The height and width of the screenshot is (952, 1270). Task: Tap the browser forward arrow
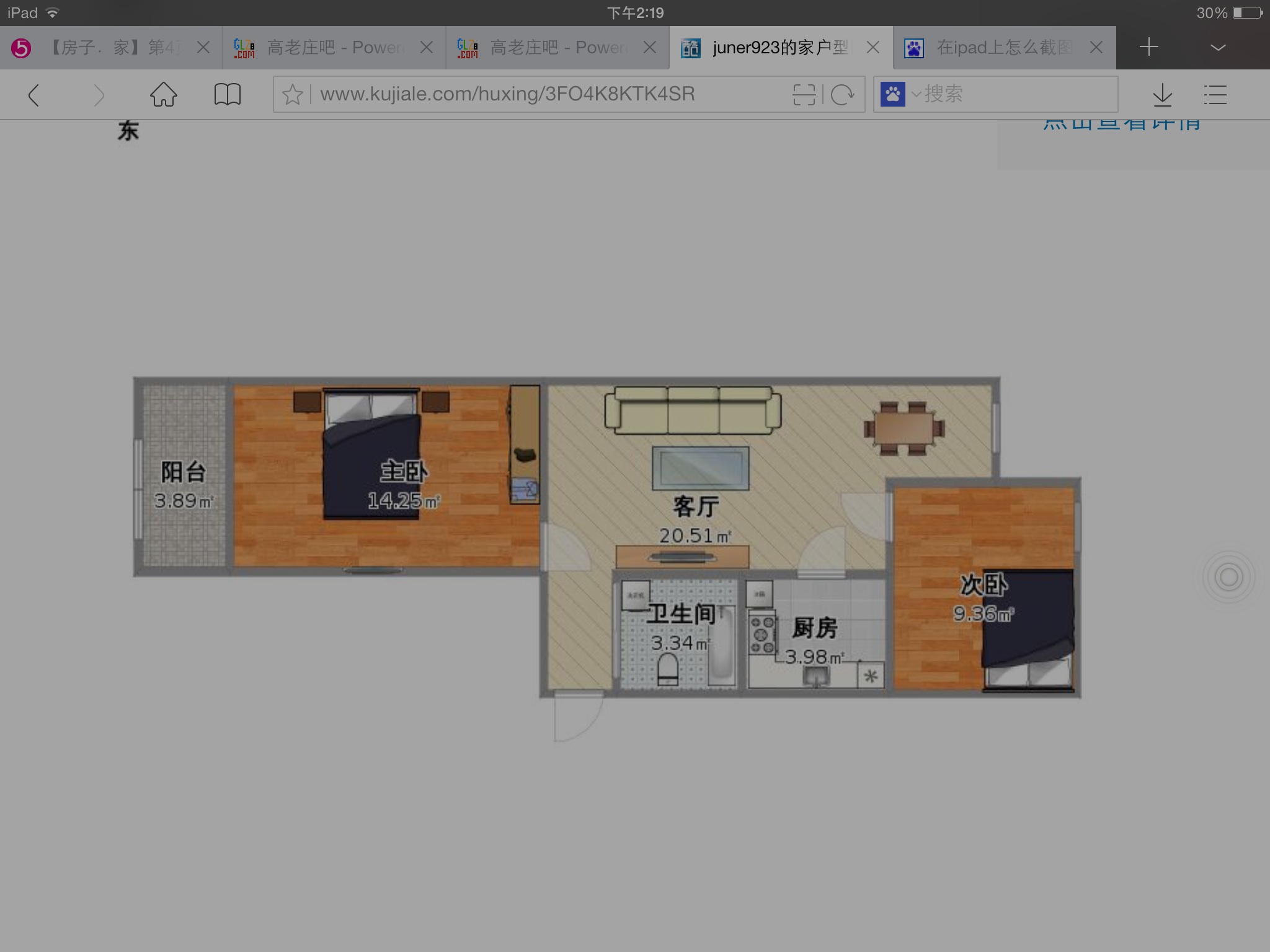[99, 95]
